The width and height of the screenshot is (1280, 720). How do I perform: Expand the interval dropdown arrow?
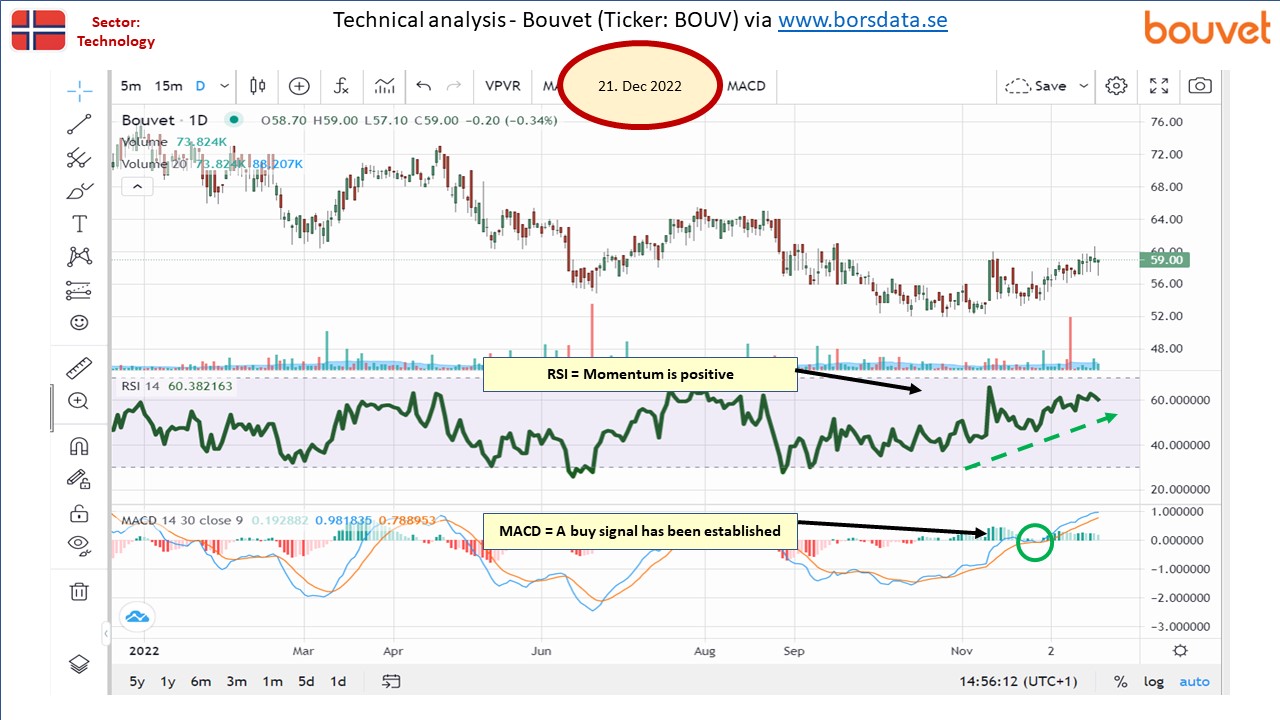[x=224, y=86]
